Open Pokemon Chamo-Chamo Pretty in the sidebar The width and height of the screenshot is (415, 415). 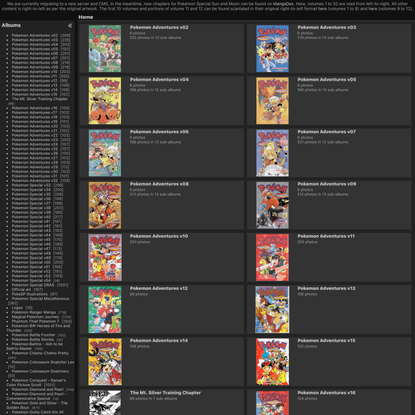tap(40, 353)
